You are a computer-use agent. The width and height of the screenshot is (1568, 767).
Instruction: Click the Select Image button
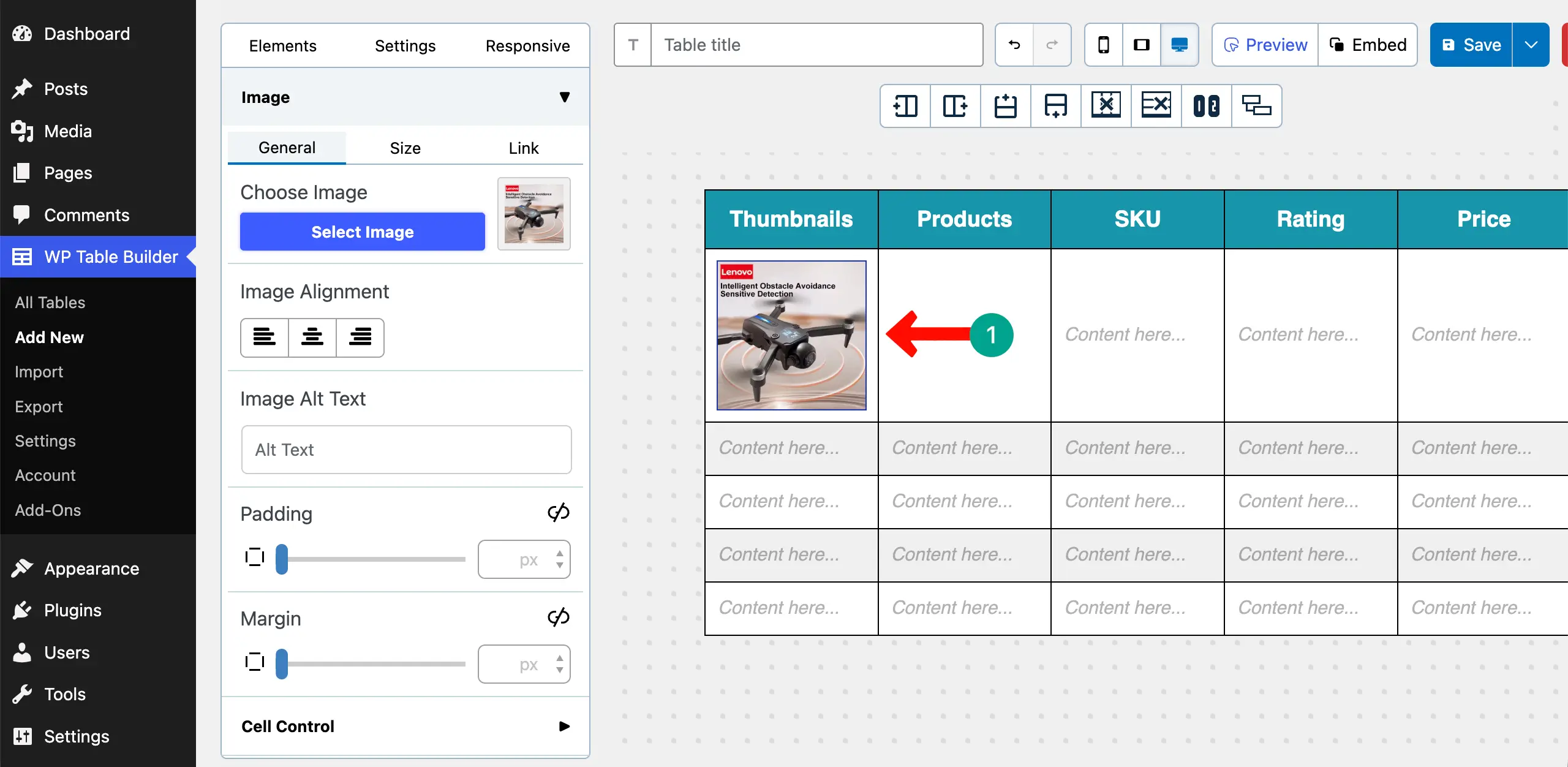click(362, 232)
